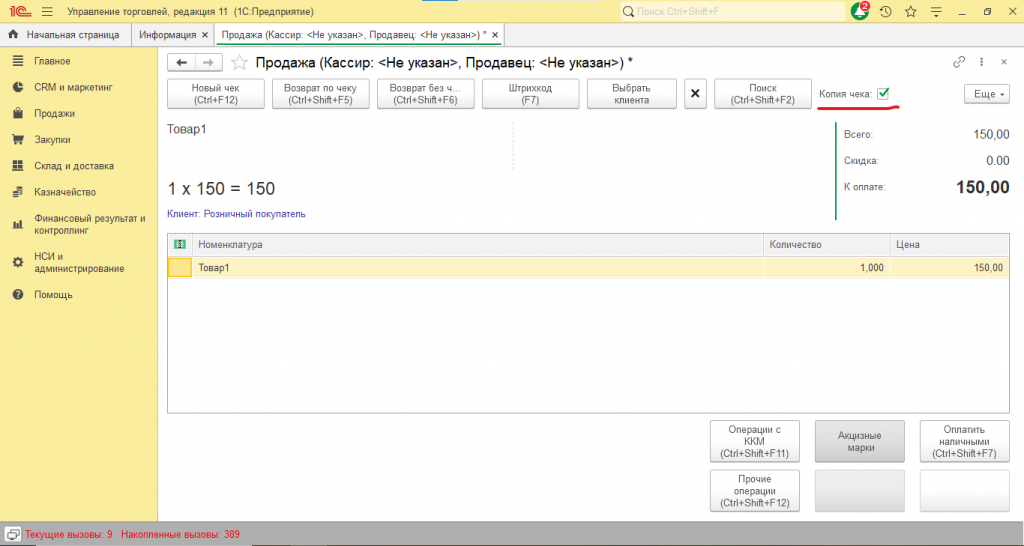This screenshot has height=546, width=1024.
Task: Open form's three-dot options menu
Action: [x=981, y=62]
